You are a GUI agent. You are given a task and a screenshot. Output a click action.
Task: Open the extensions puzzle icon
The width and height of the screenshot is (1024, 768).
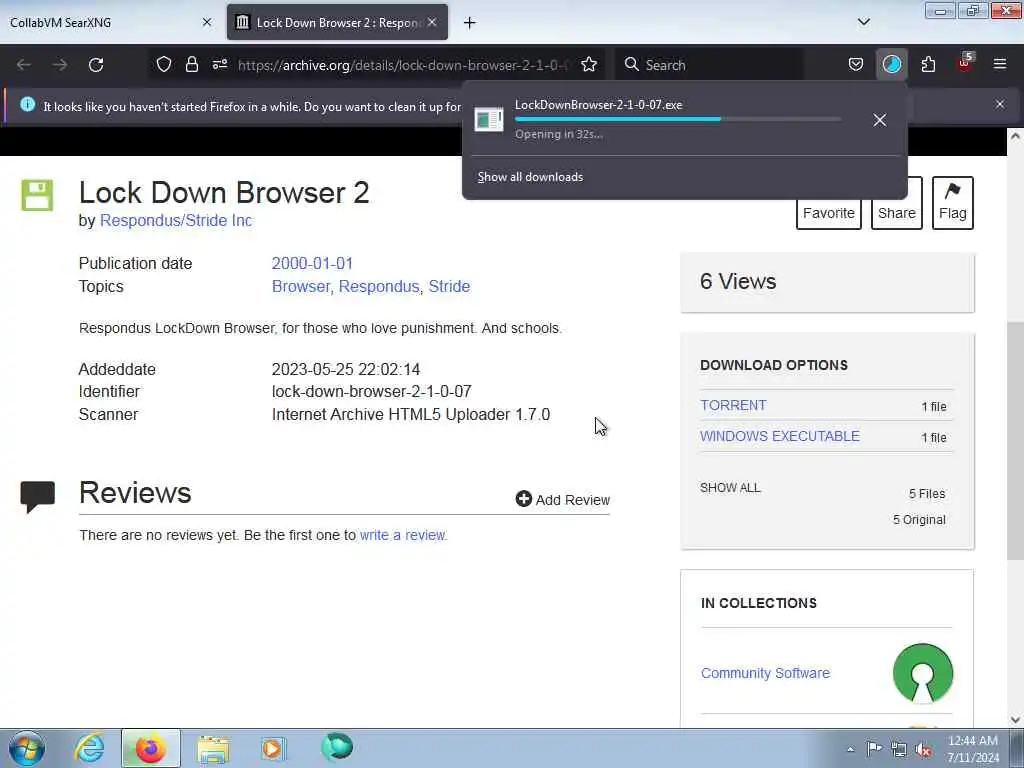(x=928, y=65)
